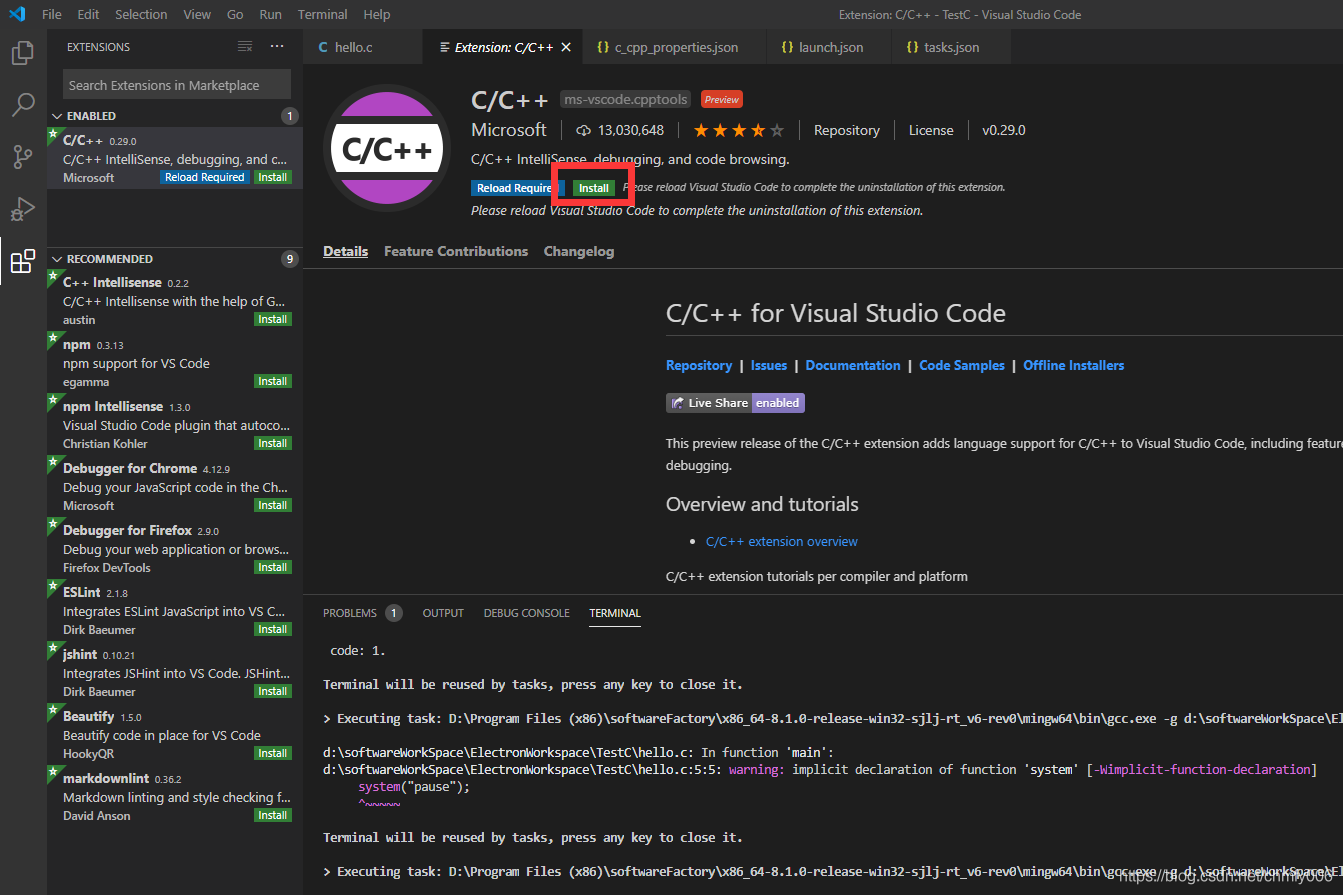Install the ESLint extension
The image size is (1343, 895).
273,630
